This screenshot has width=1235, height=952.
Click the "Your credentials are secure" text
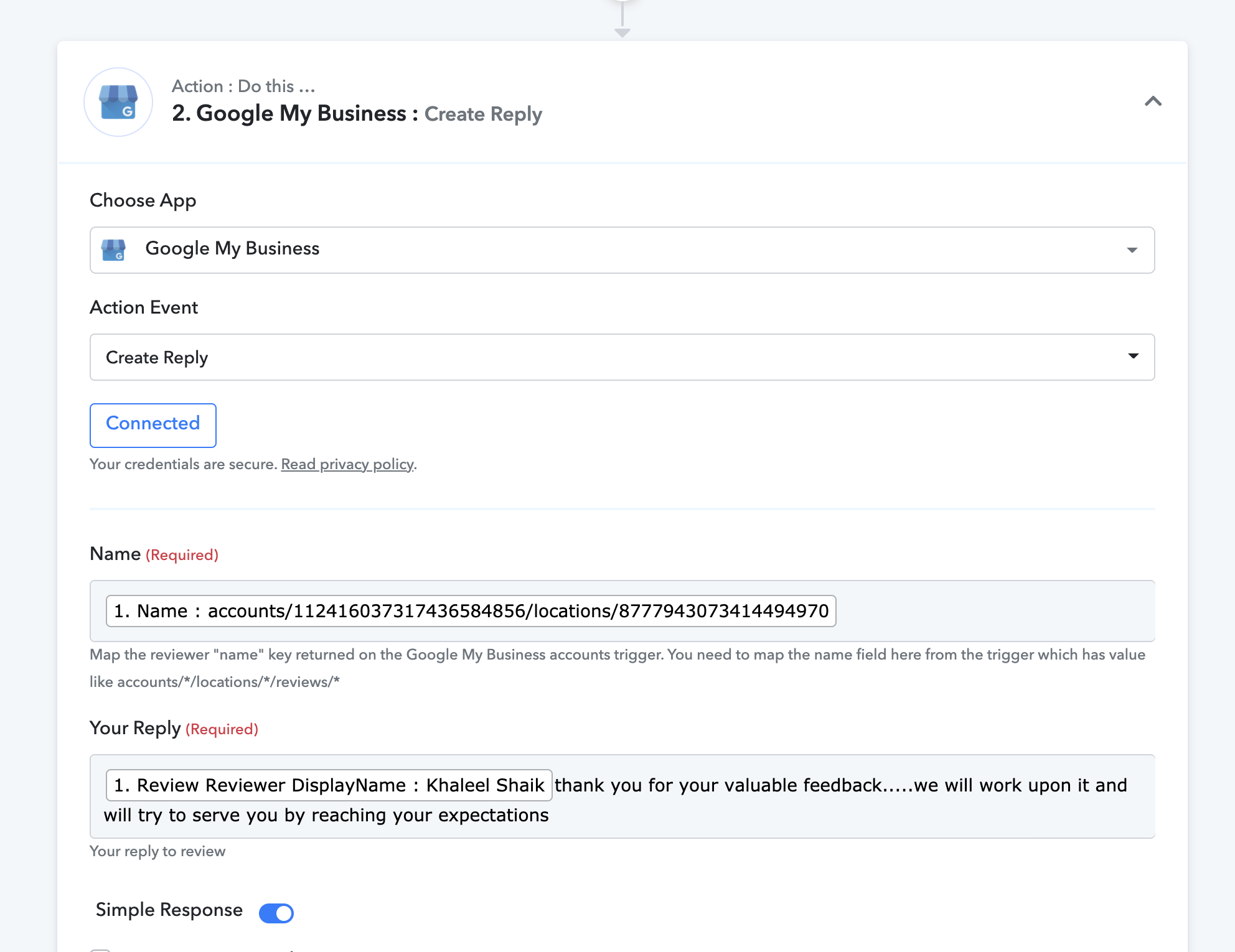184,464
